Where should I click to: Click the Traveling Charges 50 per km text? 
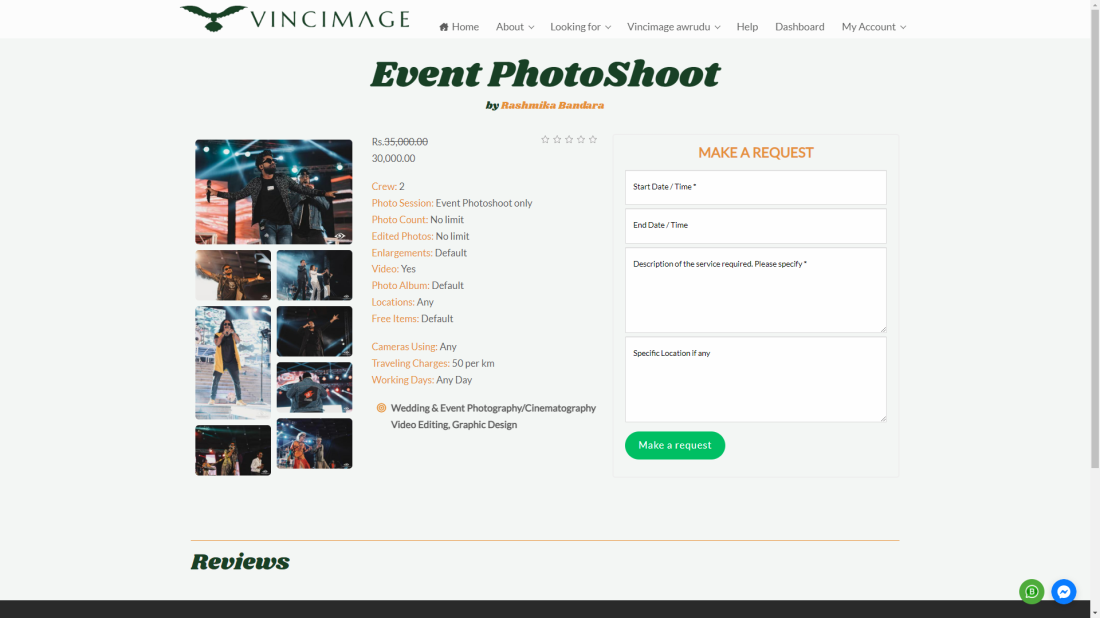click(433, 363)
